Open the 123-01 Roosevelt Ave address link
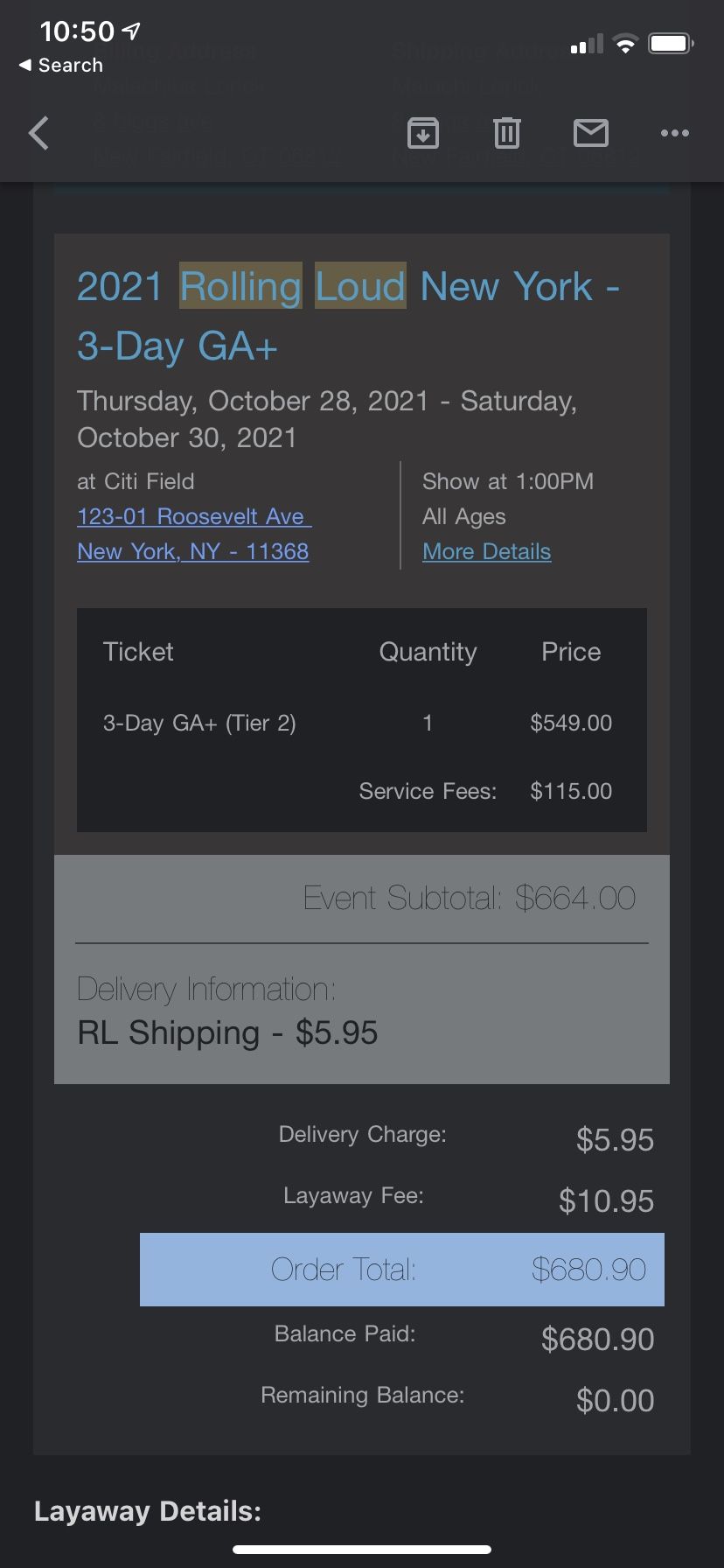This screenshot has width=724, height=1568. point(194,516)
